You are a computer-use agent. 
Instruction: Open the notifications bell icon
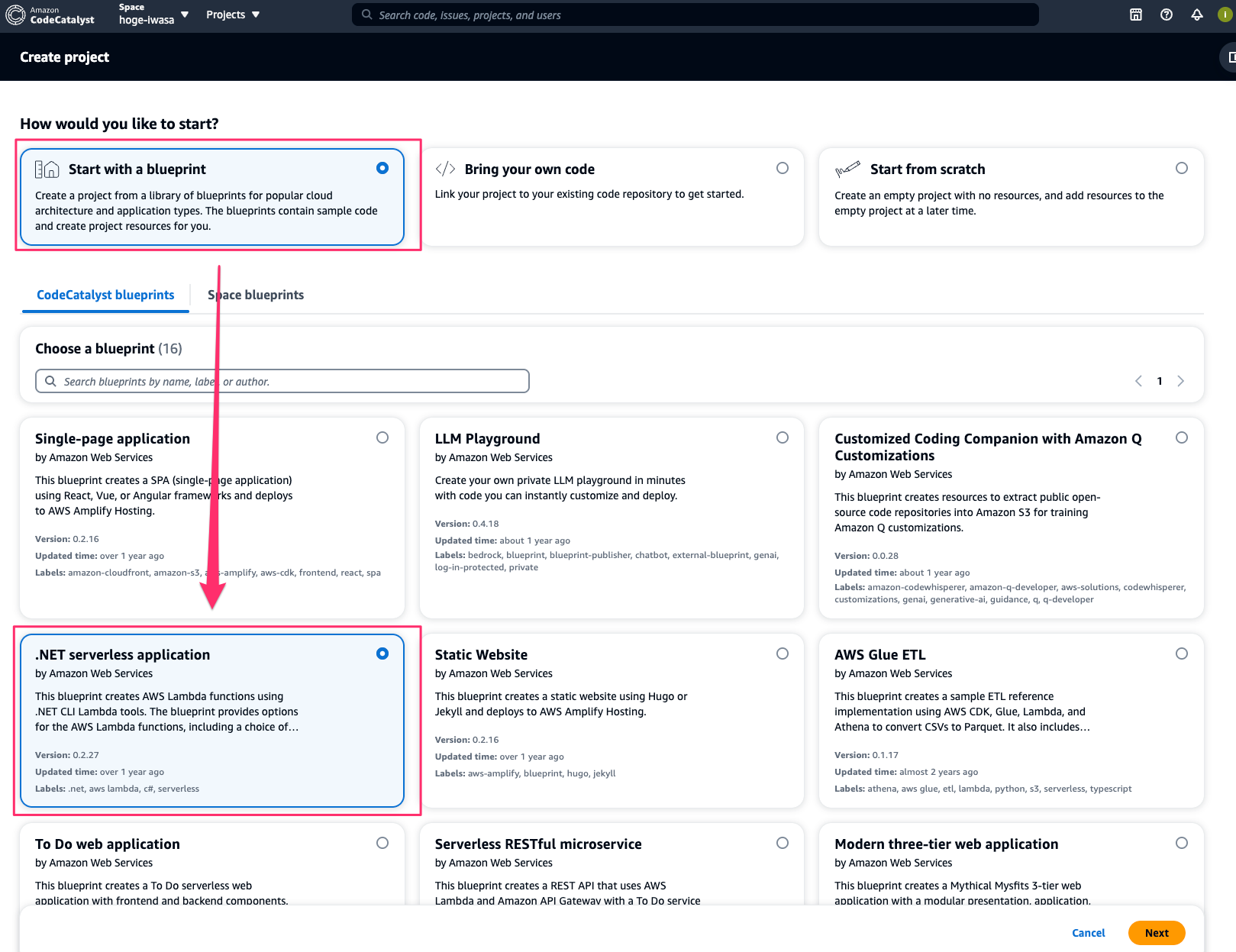point(1197,15)
